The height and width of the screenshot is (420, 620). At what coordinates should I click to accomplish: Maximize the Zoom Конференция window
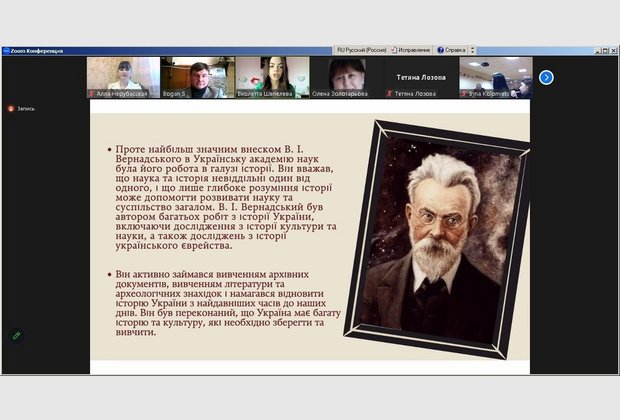604,50
